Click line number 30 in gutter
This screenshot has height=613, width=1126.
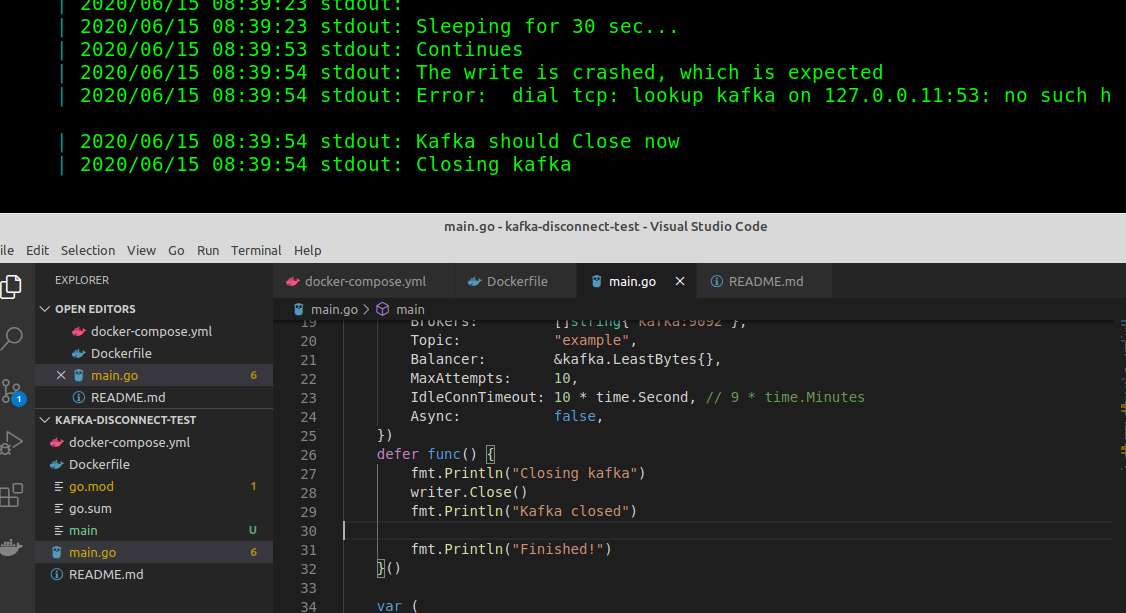(308, 530)
